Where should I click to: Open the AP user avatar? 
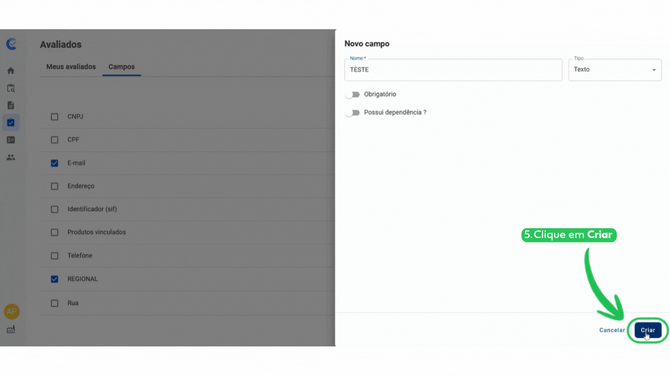click(12, 311)
